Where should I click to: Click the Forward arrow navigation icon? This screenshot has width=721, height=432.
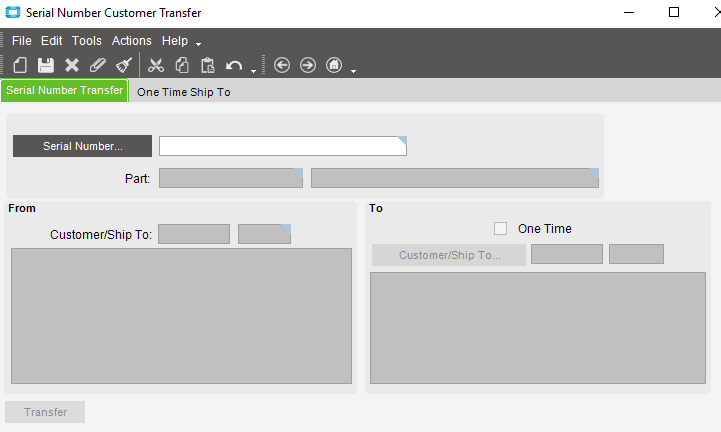[x=308, y=65]
